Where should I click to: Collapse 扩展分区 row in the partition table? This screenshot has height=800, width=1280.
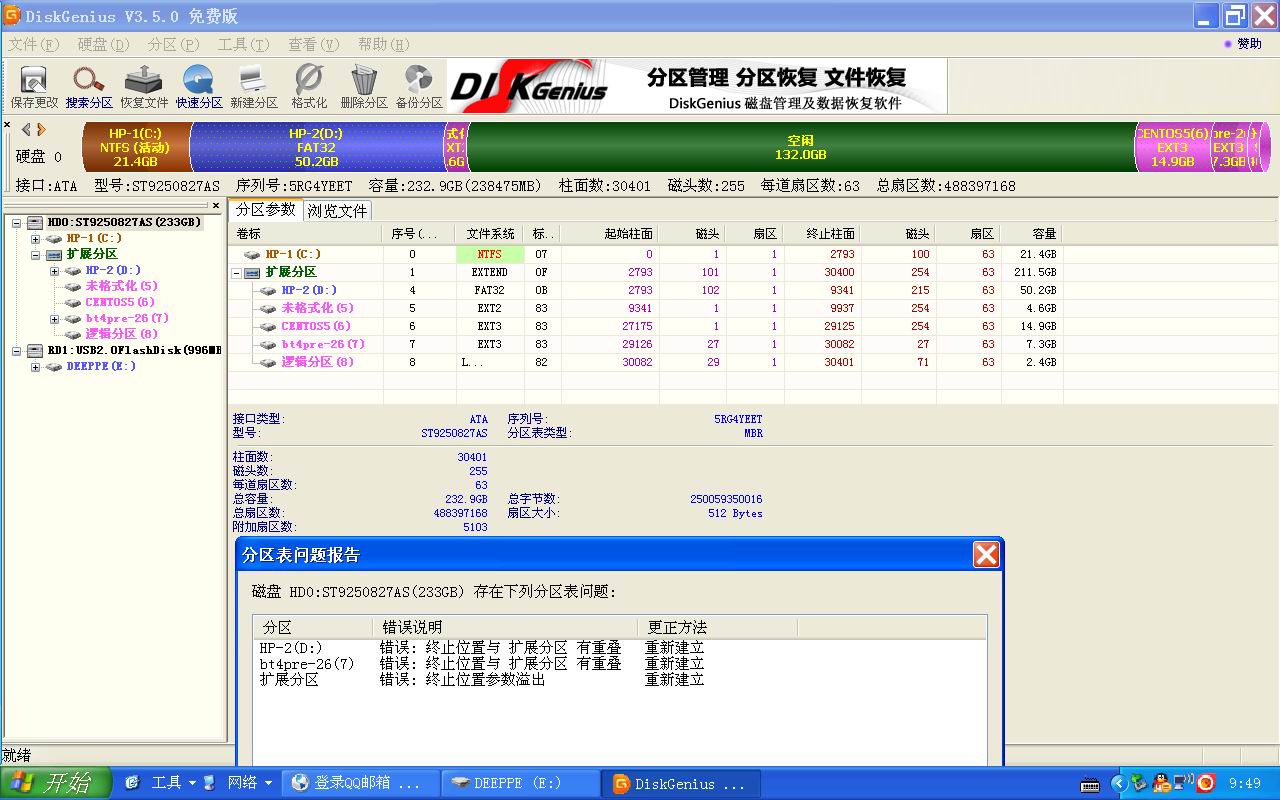pyautogui.click(x=237, y=272)
